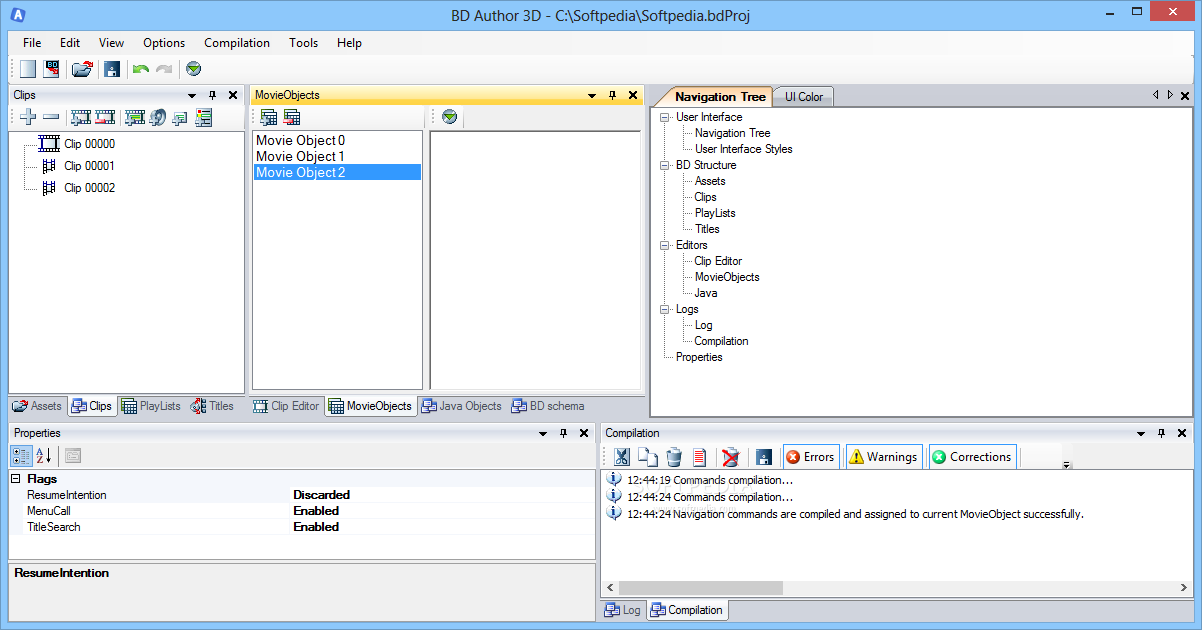Open the Tools menu
Viewport: 1202px width, 630px height.
coord(303,43)
